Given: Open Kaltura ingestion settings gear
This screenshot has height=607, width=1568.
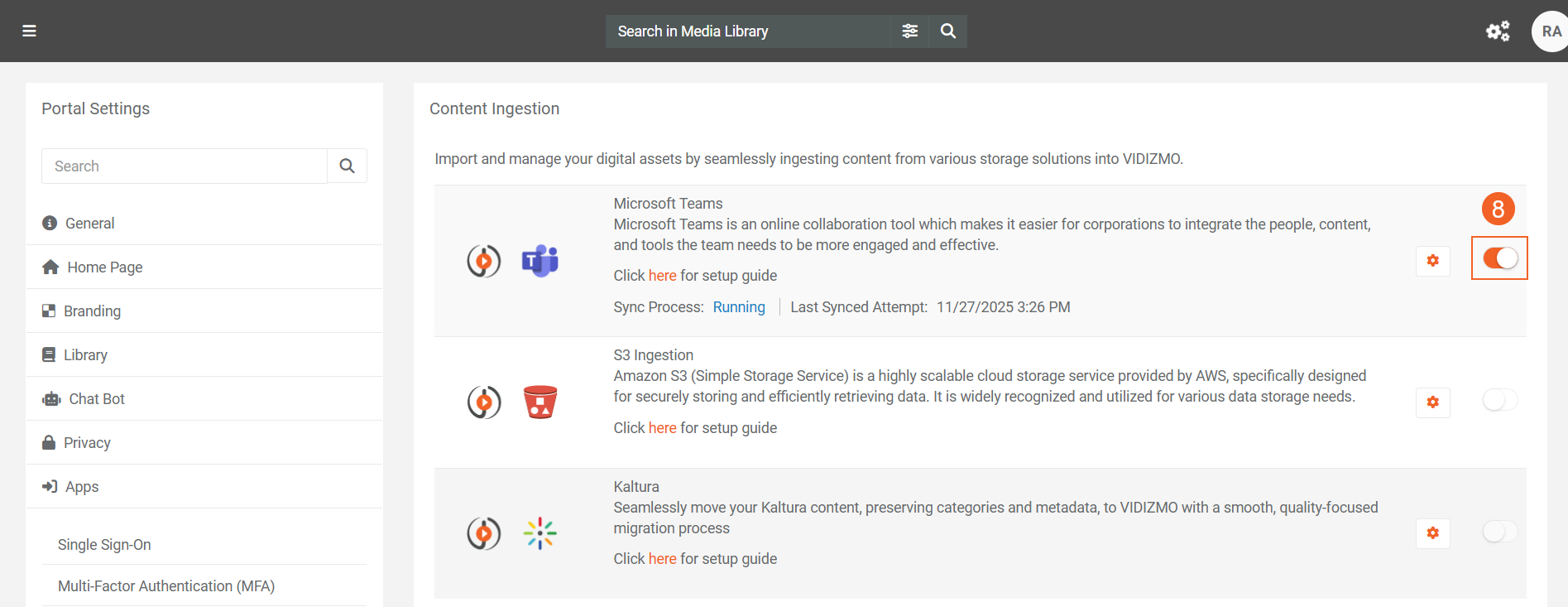Looking at the screenshot, I should [x=1432, y=533].
